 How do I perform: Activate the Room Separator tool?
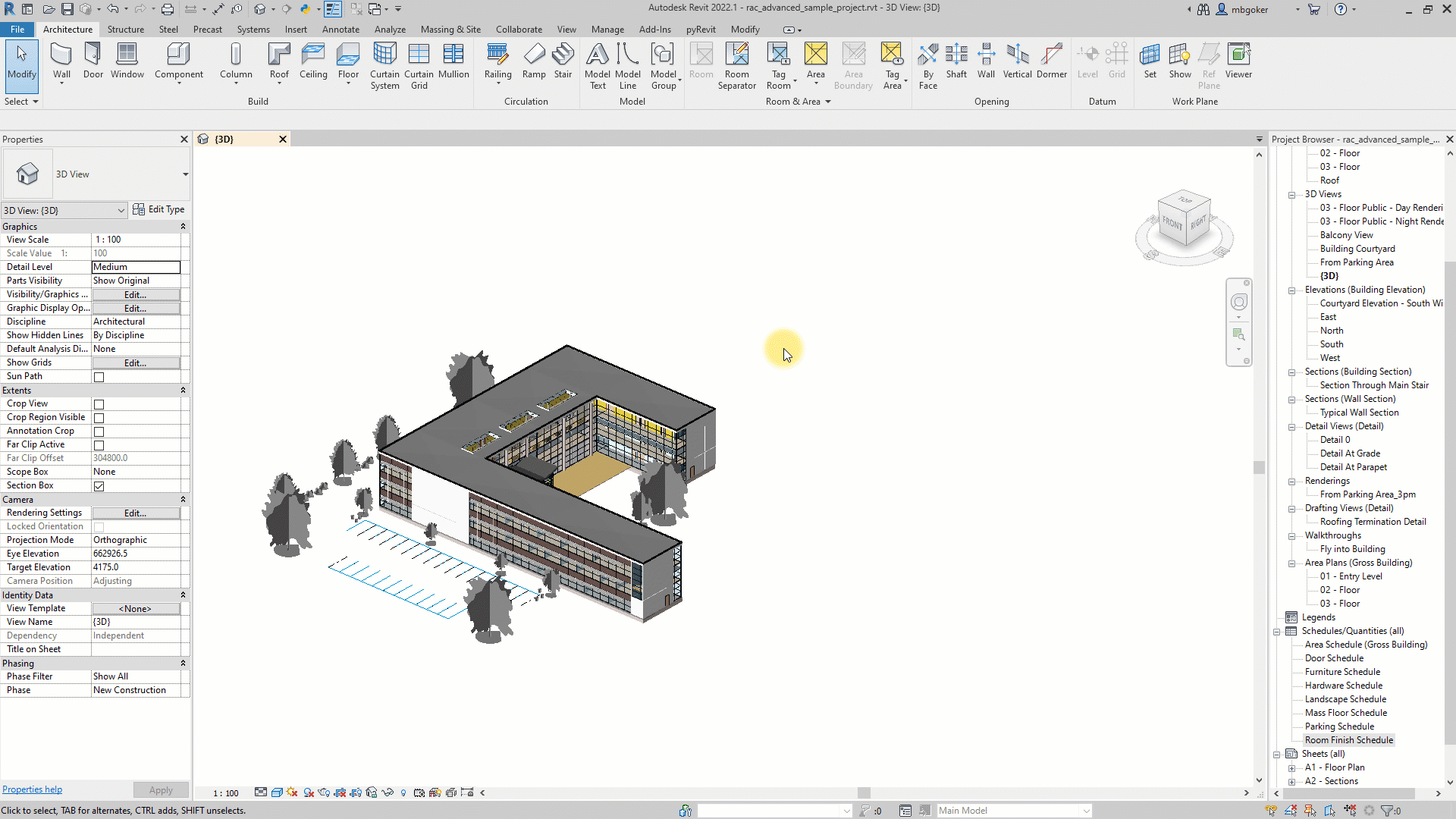click(736, 66)
